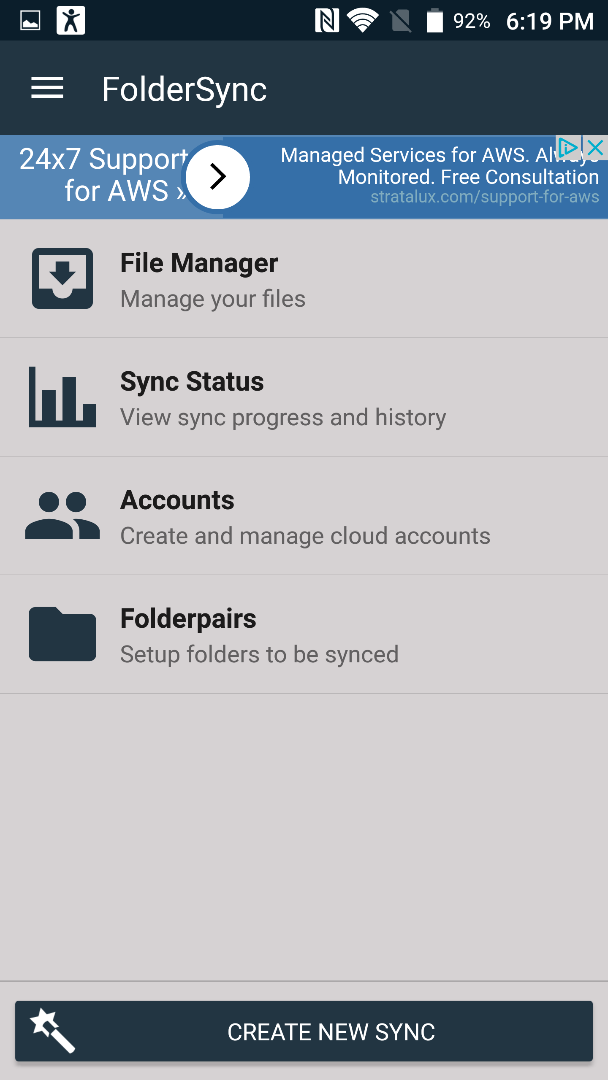Tap the battery status icon
Image resolution: width=608 pixels, height=1080 pixels.
click(x=434, y=21)
